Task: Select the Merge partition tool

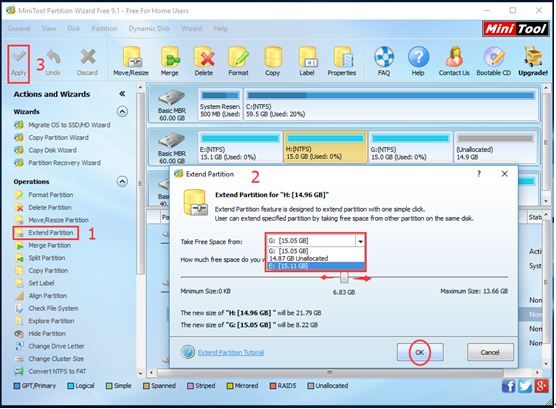Action: coord(169,62)
